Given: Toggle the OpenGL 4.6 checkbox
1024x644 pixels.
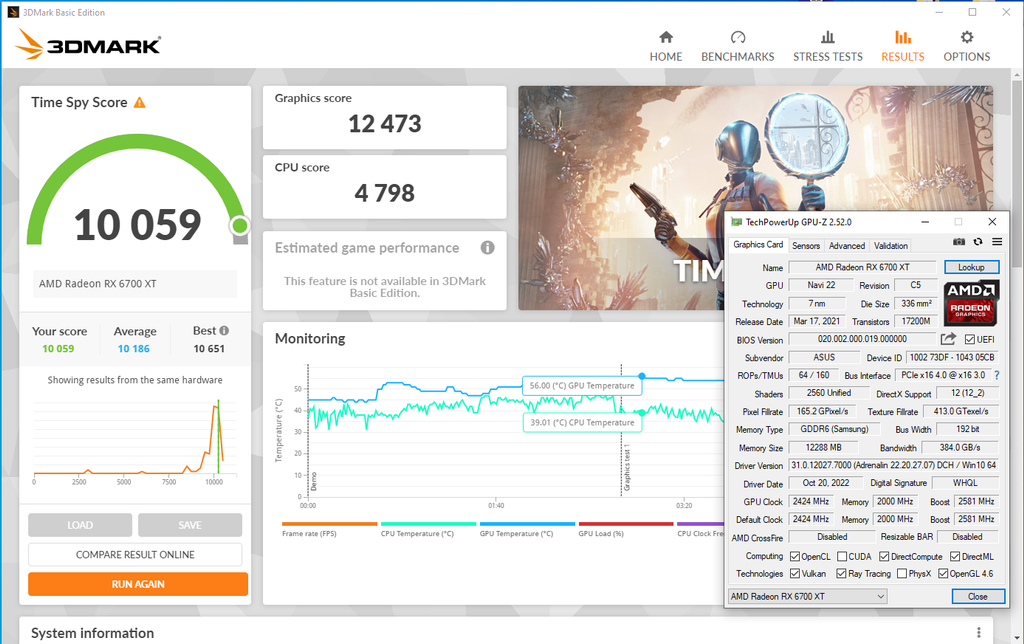Looking at the screenshot, I should point(943,573).
